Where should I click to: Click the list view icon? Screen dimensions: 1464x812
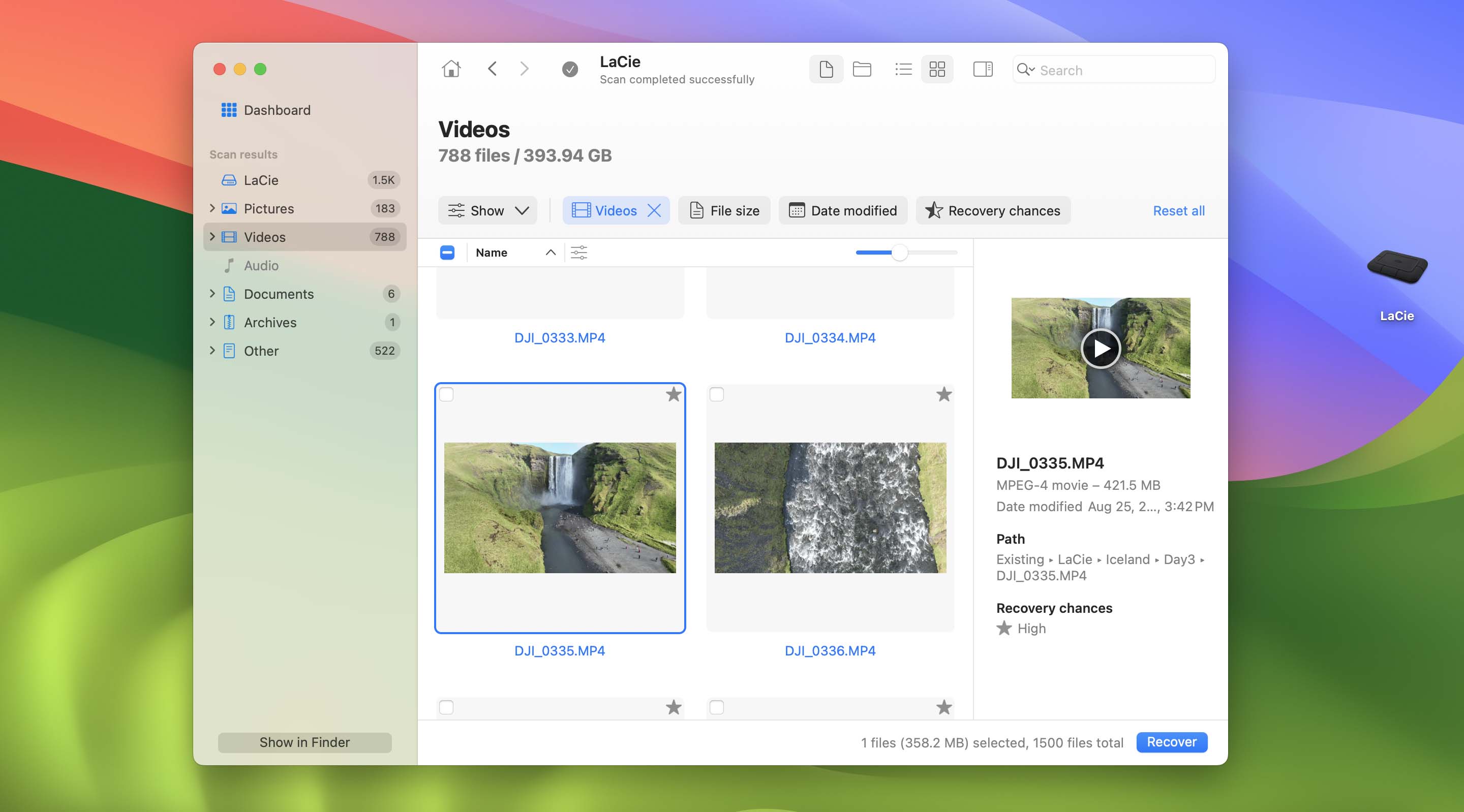click(902, 69)
